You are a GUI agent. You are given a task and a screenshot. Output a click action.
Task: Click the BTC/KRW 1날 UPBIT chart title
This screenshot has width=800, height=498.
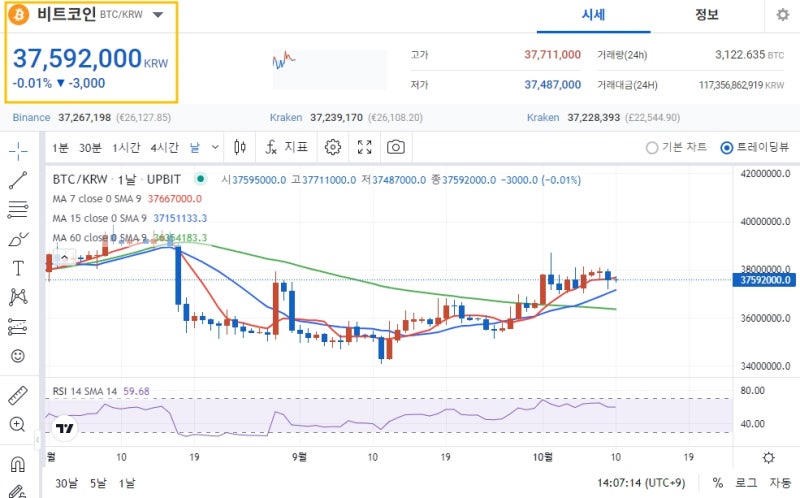pyautogui.click(x=116, y=180)
